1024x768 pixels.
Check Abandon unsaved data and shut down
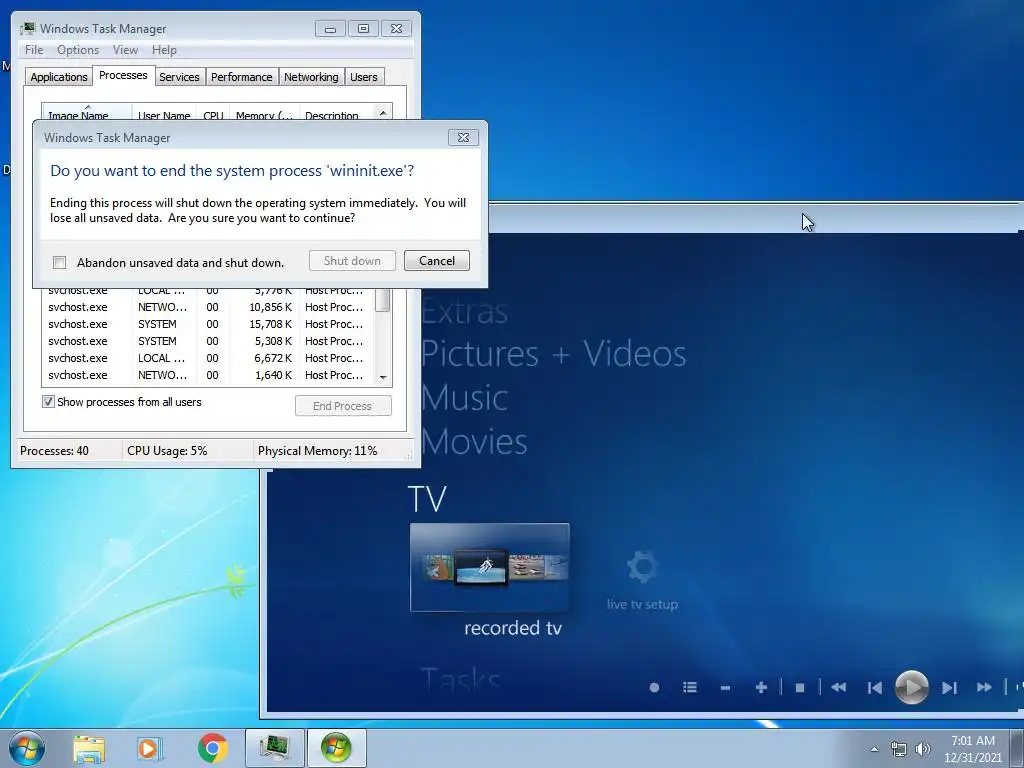point(59,263)
